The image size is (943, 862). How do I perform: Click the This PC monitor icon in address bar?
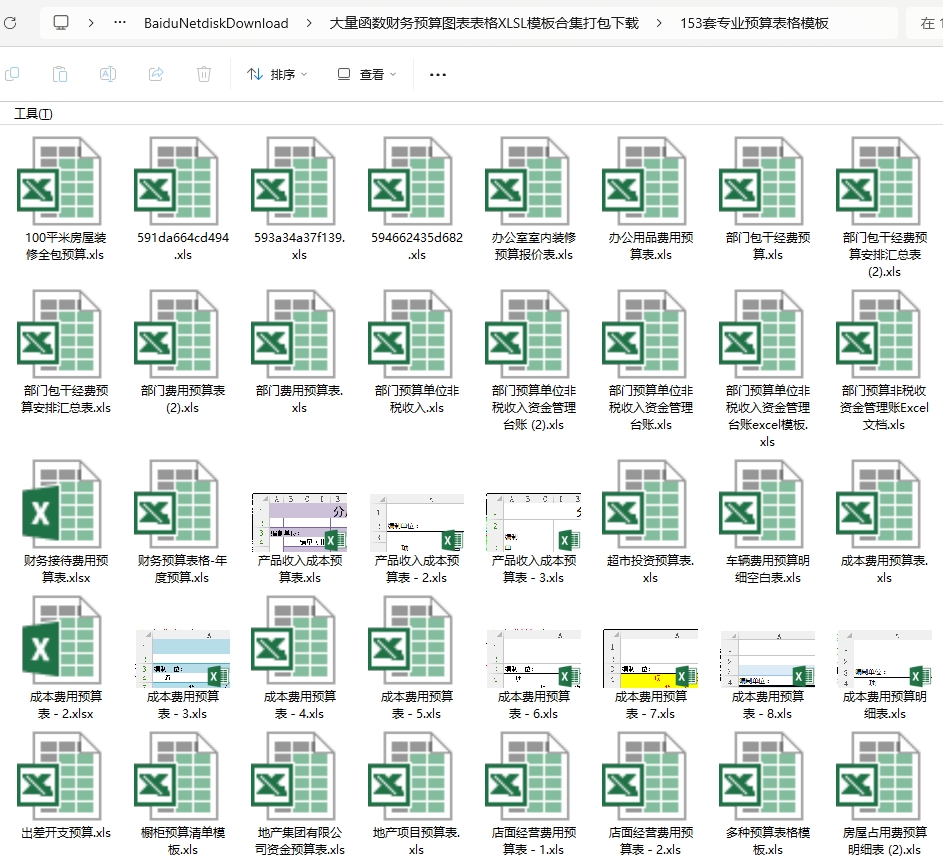tap(62, 22)
